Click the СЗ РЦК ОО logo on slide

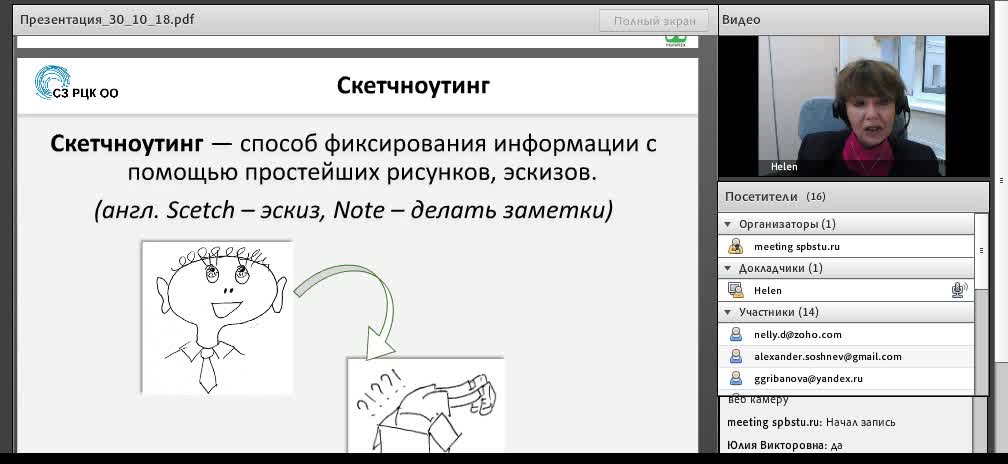pyautogui.click(x=76, y=83)
